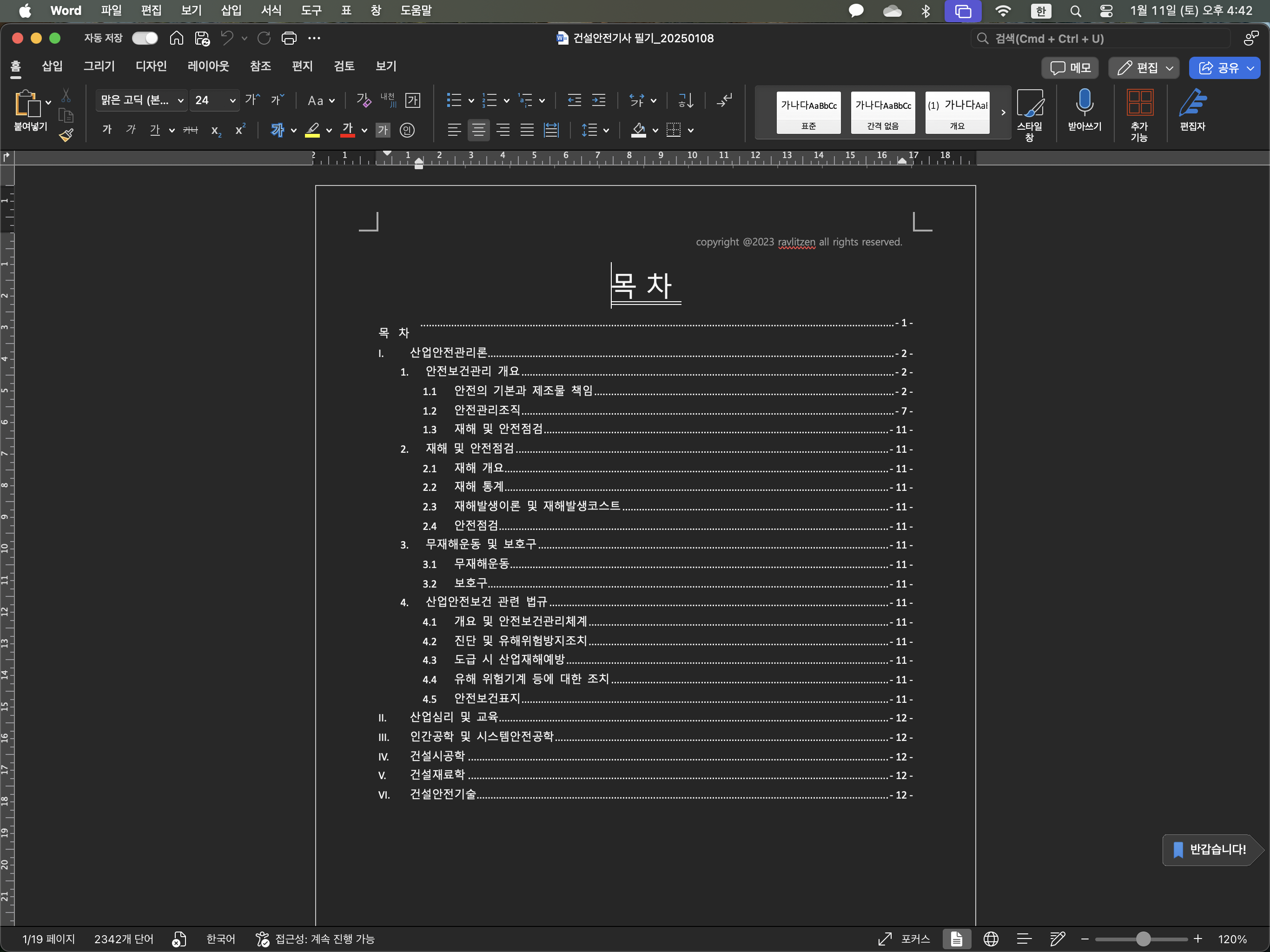
Task: Click the Editor pen icon
Action: (x=1192, y=103)
